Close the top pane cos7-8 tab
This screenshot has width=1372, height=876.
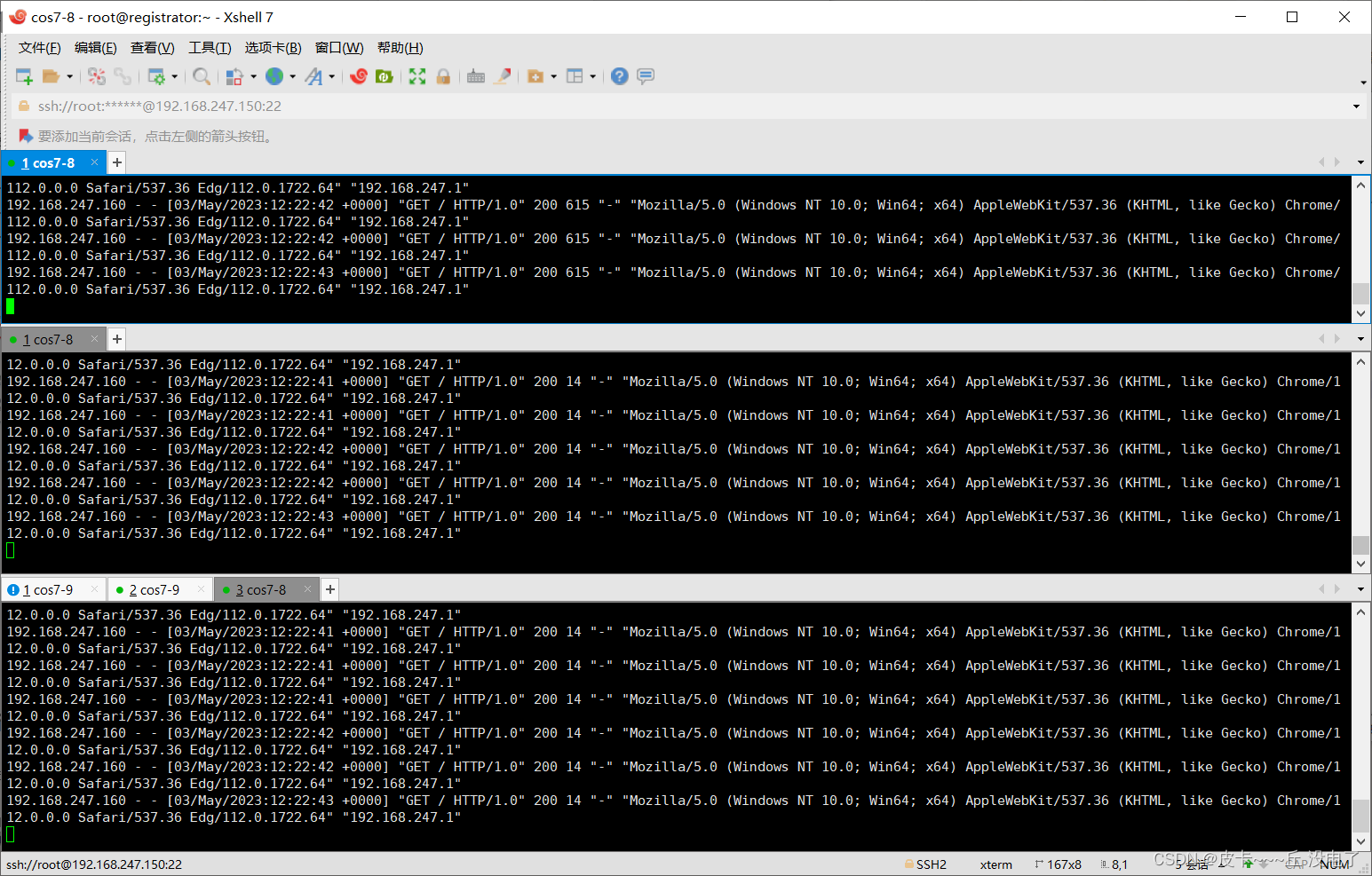point(94,162)
